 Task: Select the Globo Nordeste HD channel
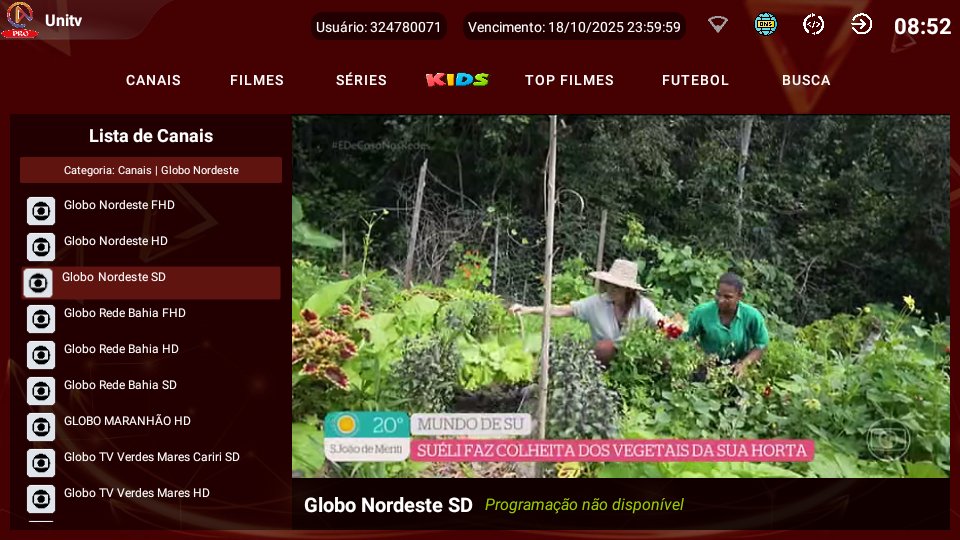tap(116, 241)
